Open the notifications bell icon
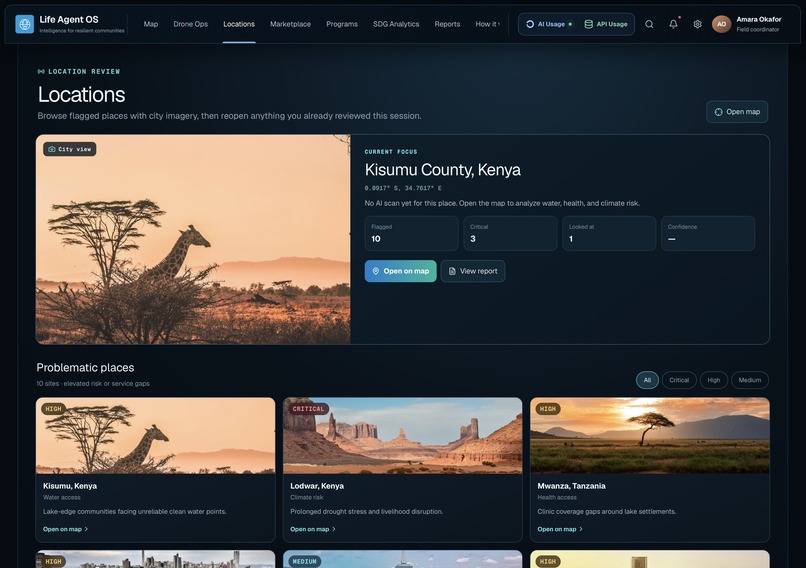The width and height of the screenshot is (806, 568). pos(673,24)
